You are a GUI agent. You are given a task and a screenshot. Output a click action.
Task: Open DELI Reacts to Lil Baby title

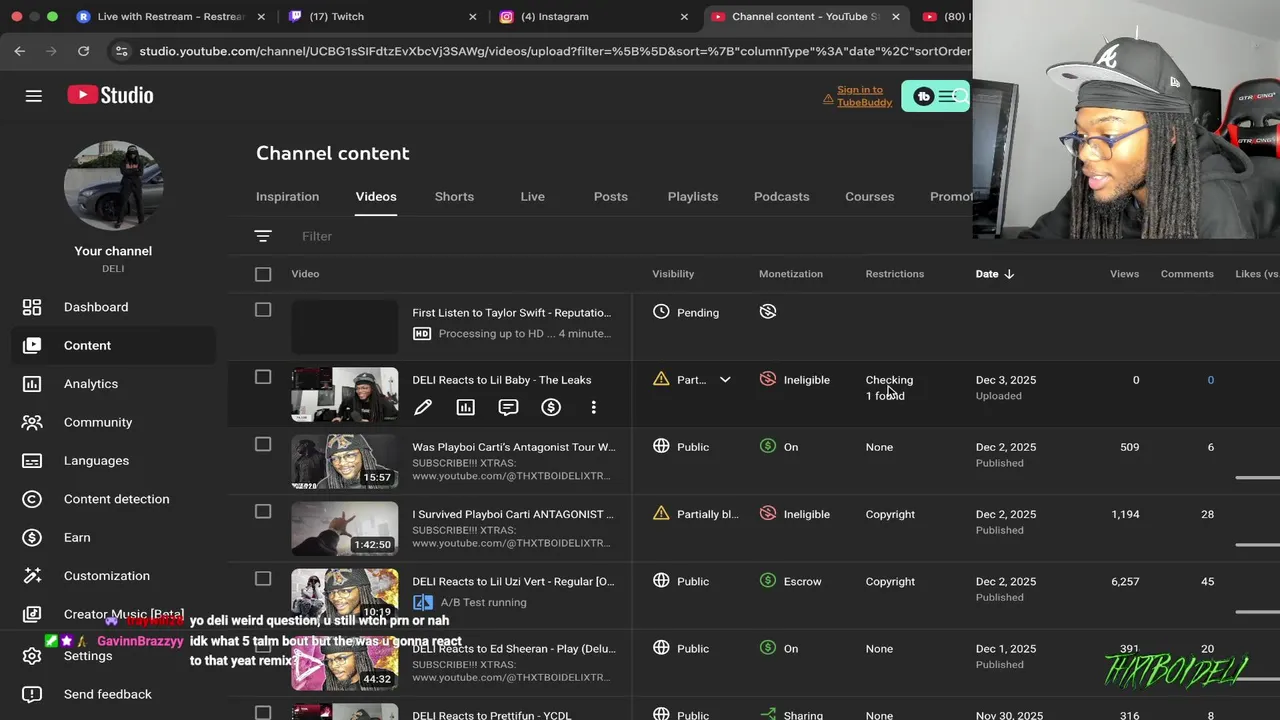[x=501, y=380]
